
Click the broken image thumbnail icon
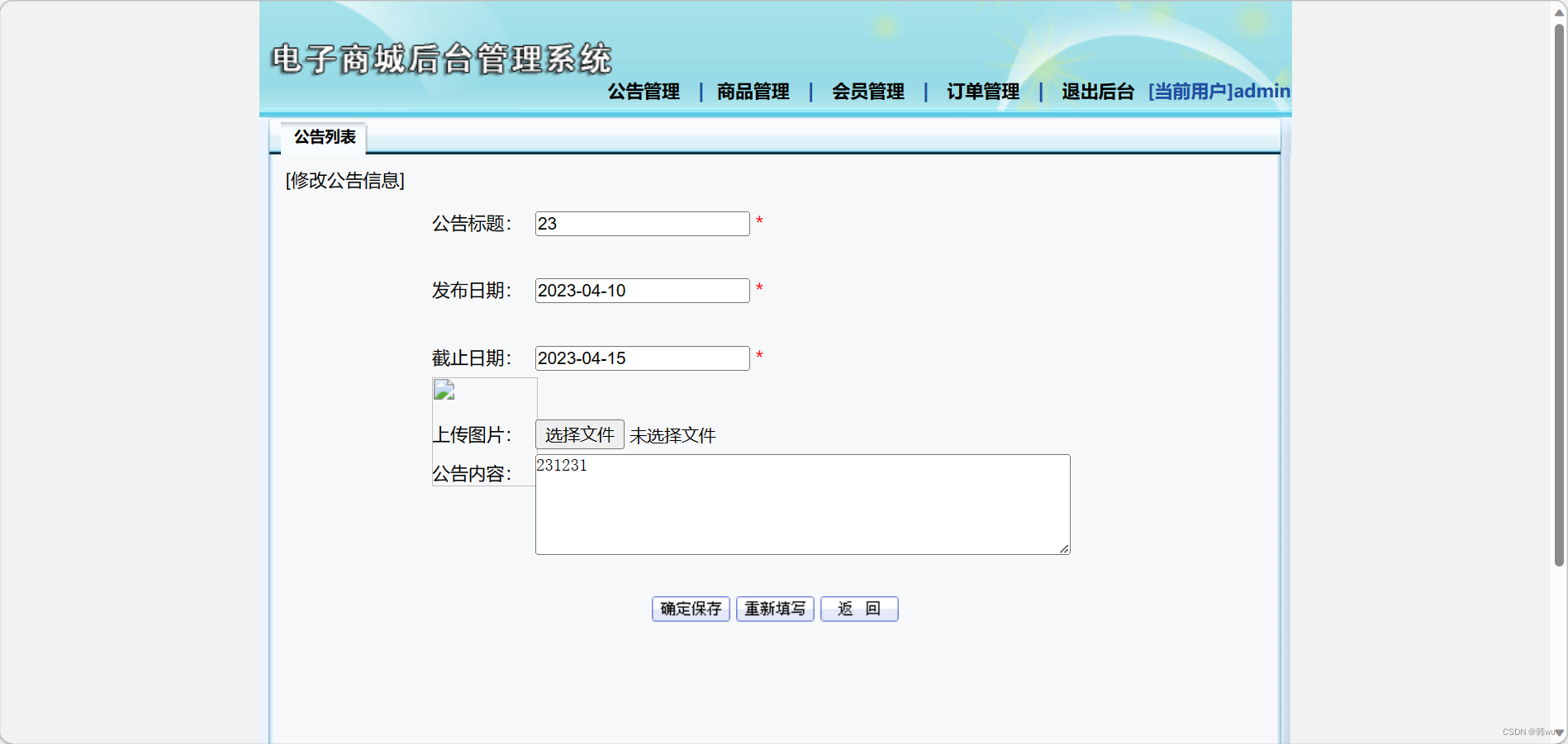tap(444, 390)
